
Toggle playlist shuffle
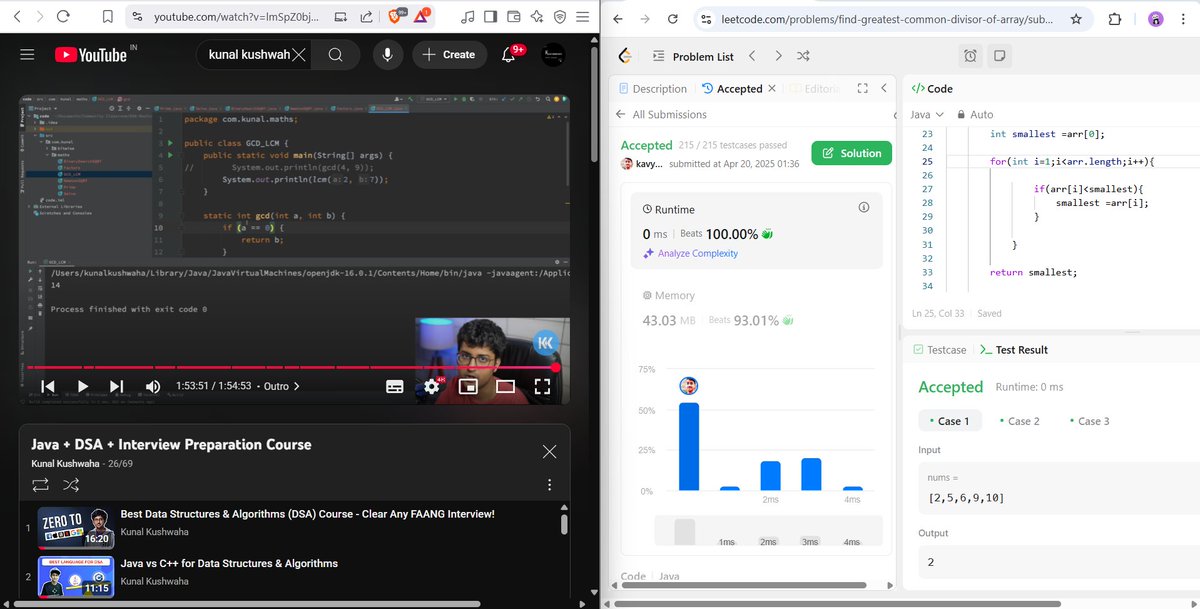[72, 485]
